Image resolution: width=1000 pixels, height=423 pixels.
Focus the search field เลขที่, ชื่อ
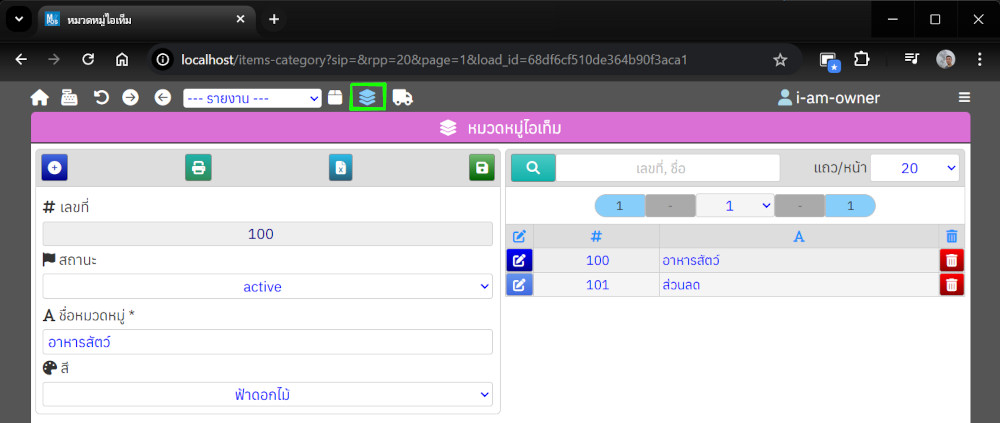tap(667, 168)
